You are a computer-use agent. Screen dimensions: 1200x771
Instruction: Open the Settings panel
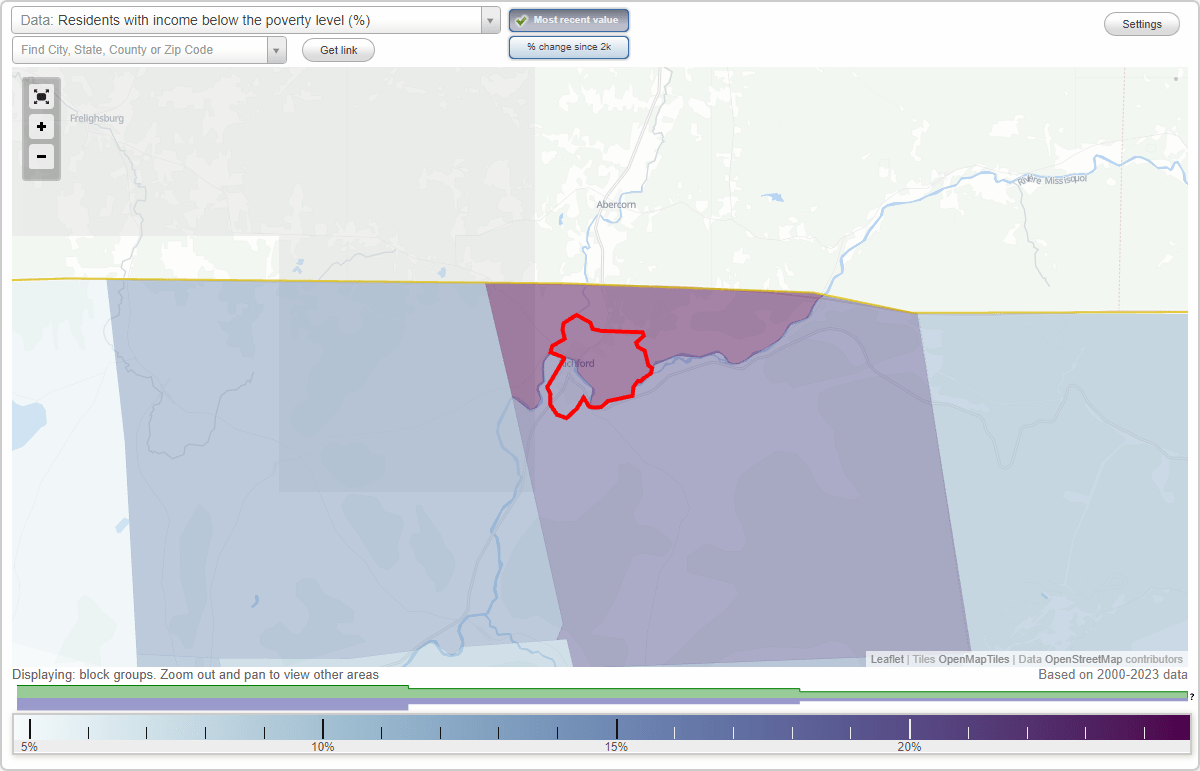pyautogui.click(x=1141, y=23)
